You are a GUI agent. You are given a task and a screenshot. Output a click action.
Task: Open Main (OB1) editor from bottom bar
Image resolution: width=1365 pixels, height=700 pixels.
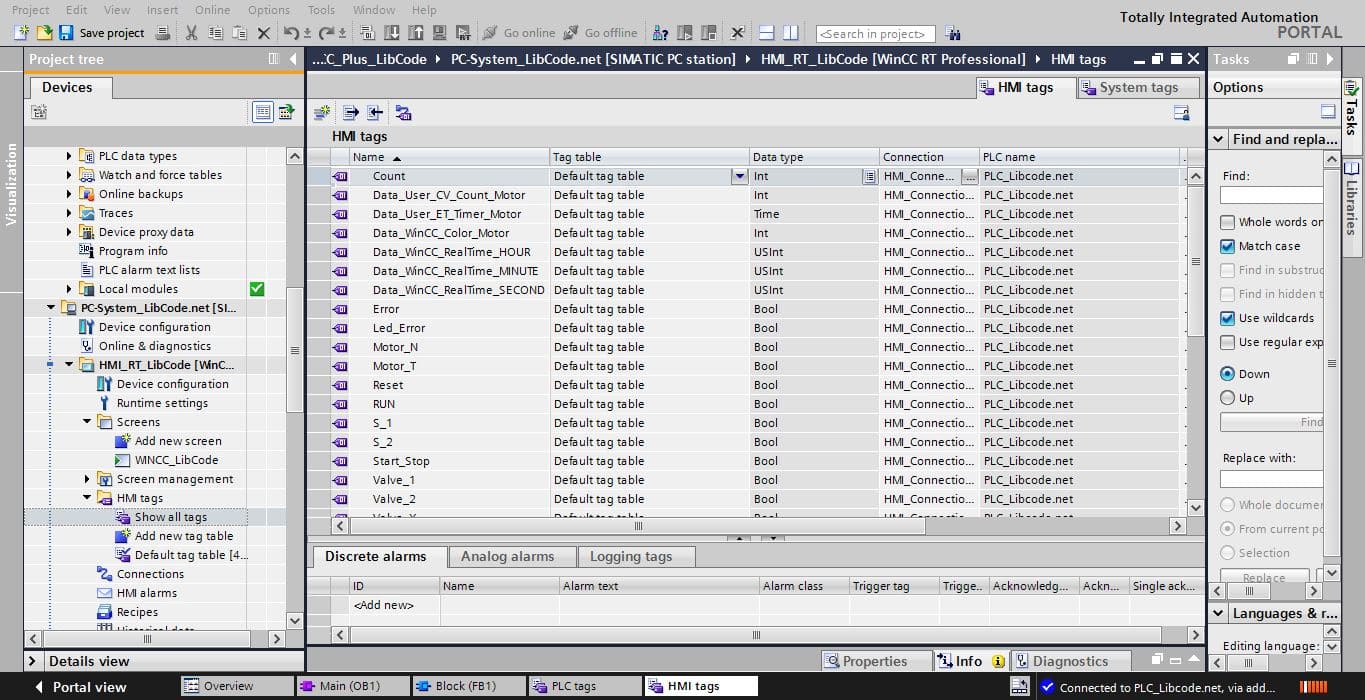click(x=353, y=686)
